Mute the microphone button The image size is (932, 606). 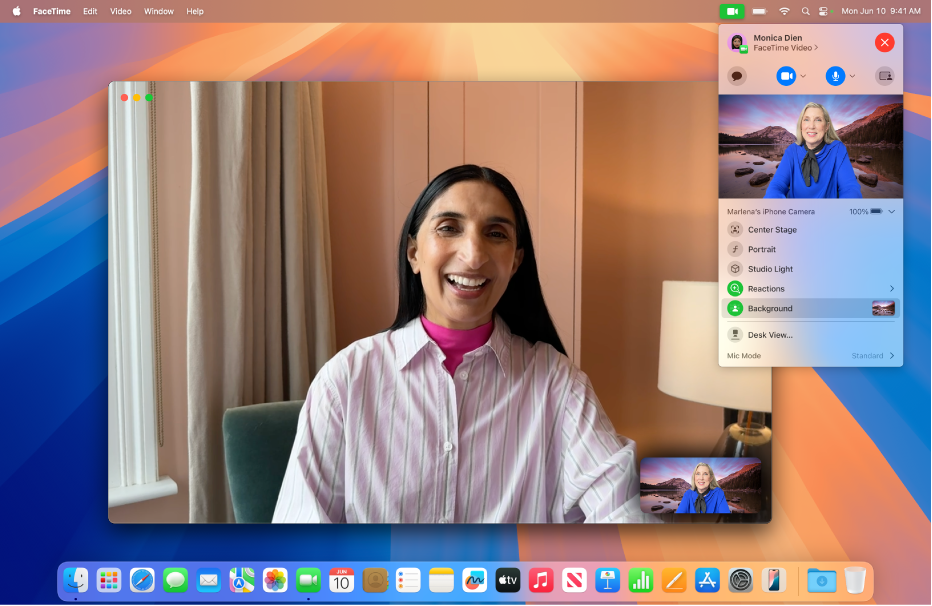tap(835, 76)
